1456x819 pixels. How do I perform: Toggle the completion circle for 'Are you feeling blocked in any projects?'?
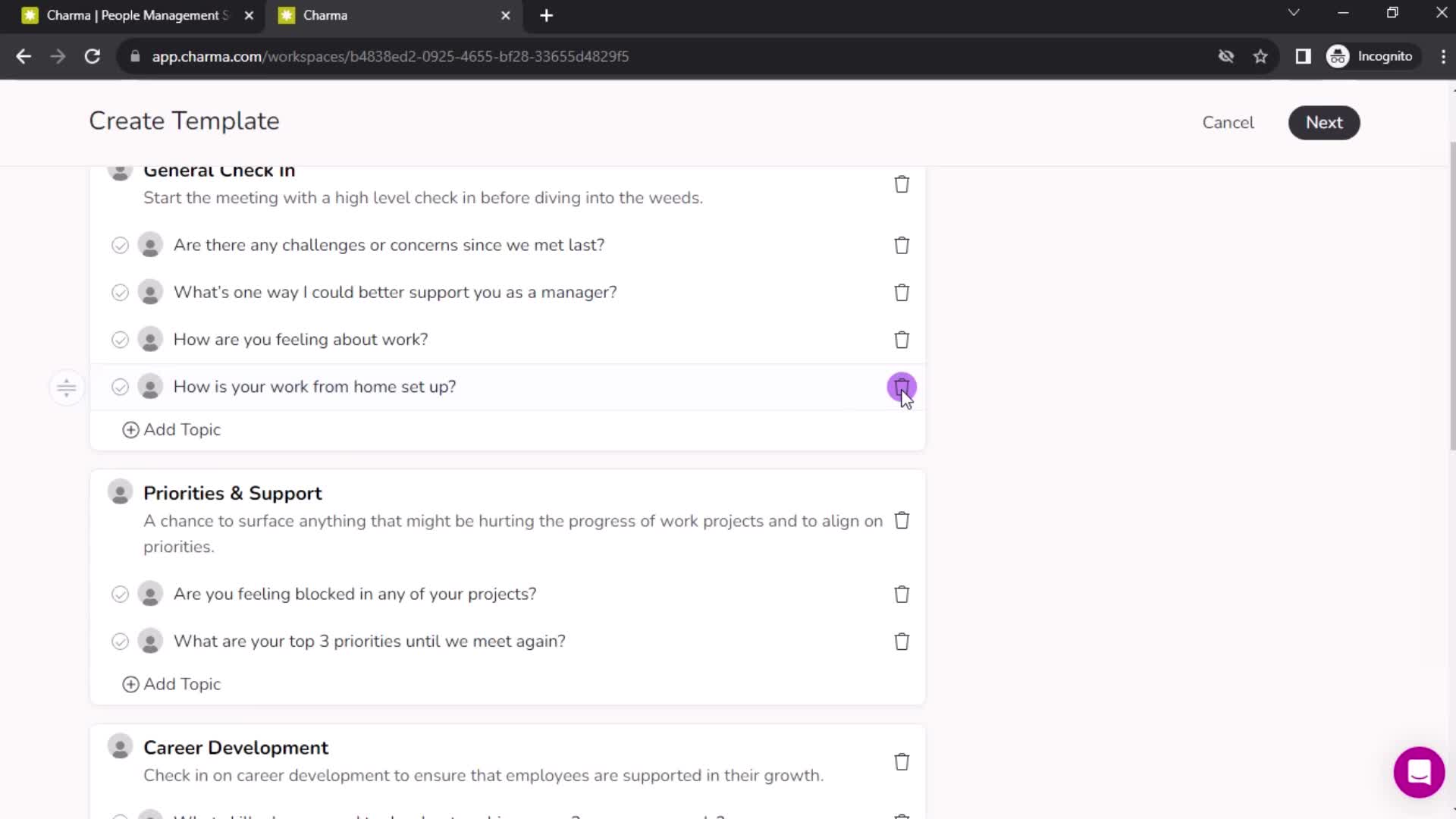pos(119,594)
